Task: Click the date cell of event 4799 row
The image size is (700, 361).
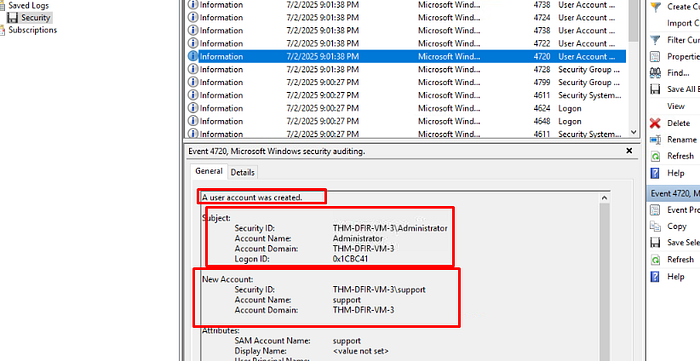Action: pyautogui.click(x=323, y=82)
